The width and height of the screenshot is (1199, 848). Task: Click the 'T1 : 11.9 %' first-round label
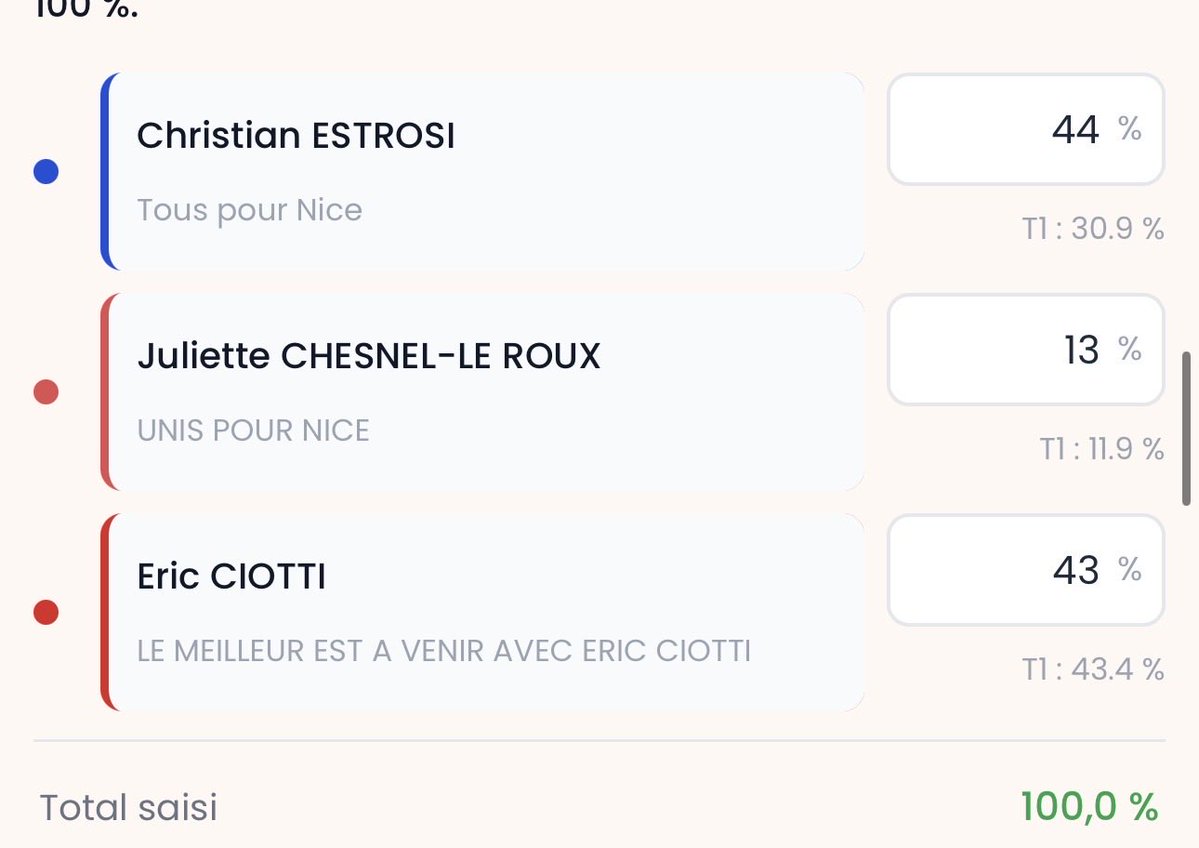click(x=1101, y=449)
